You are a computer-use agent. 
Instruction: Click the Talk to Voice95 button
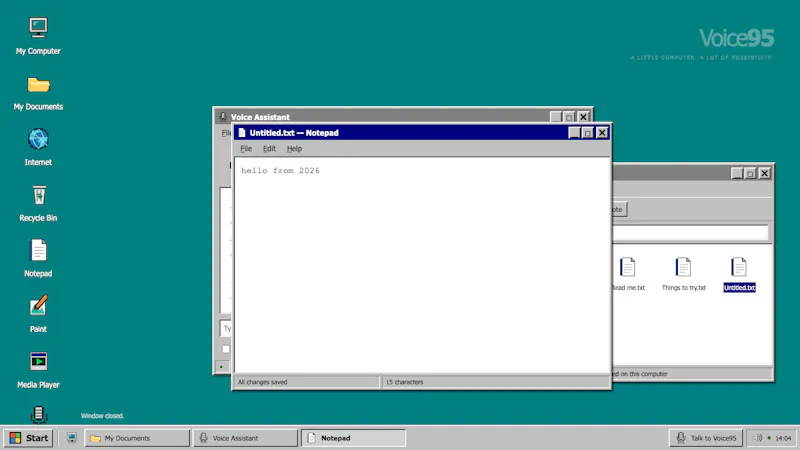click(706, 438)
